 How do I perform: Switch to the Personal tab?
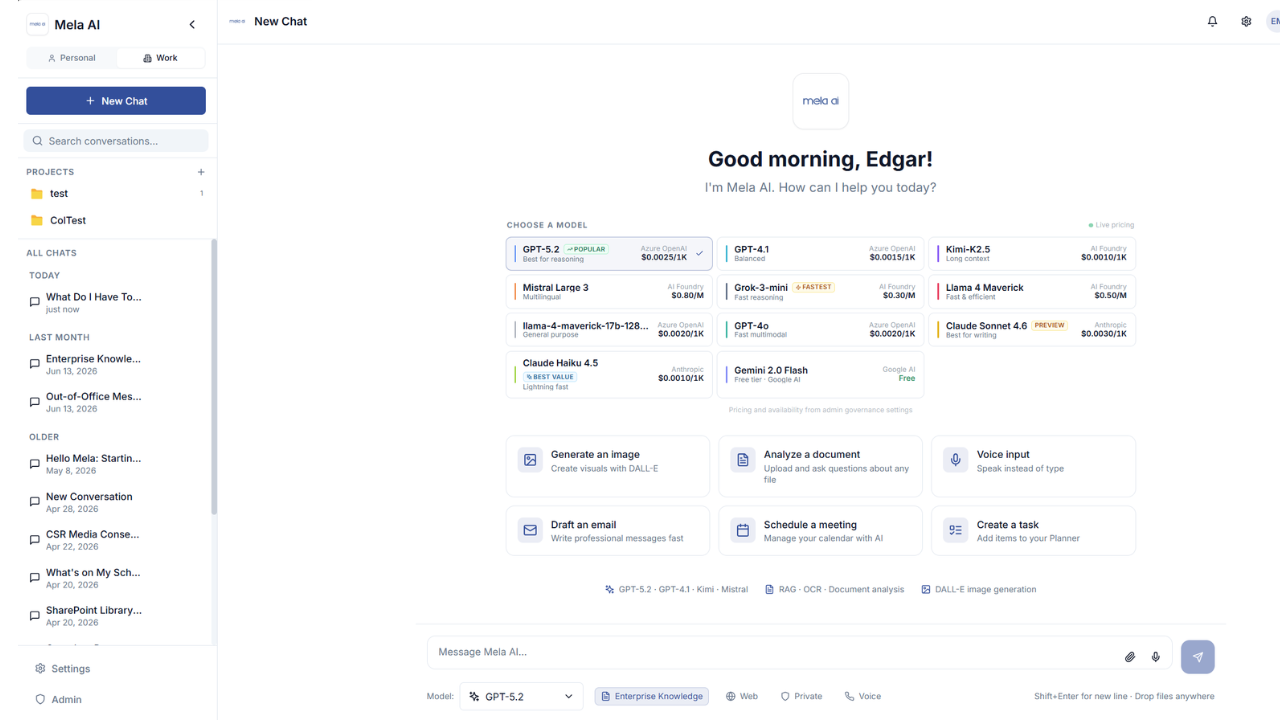pos(72,58)
